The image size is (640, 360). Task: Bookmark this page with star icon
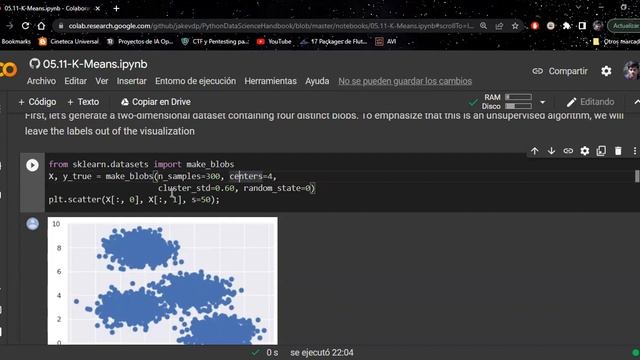[x=515, y=26]
